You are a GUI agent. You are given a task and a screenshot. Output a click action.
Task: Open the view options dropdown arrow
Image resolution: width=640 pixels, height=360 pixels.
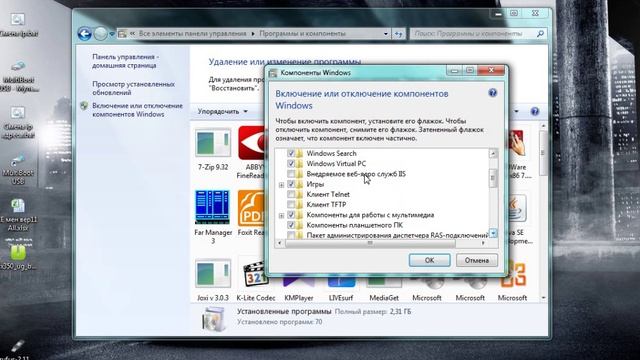[x=516, y=111]
